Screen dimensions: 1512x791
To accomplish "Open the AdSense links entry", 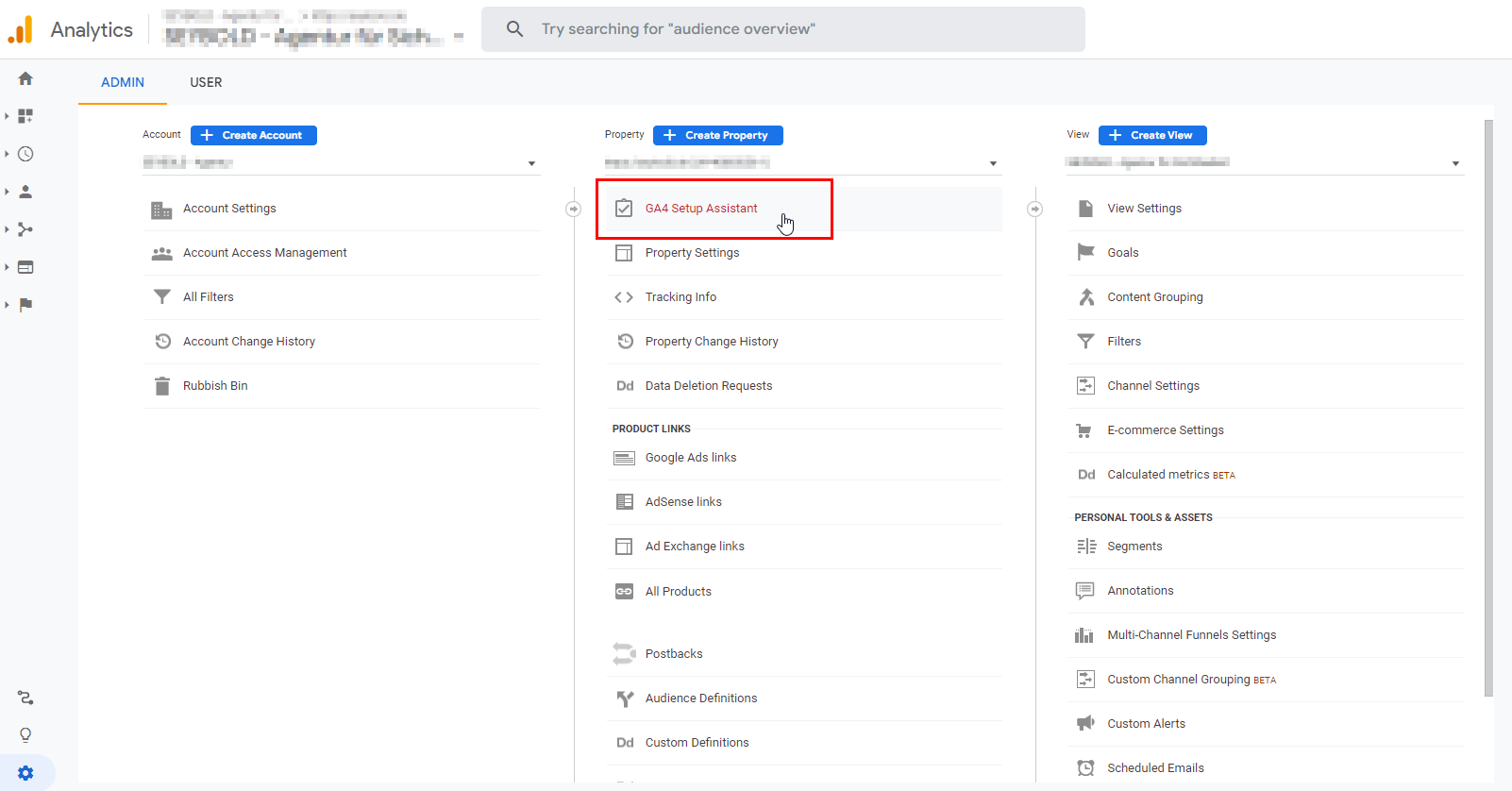I will click(683, 502).
